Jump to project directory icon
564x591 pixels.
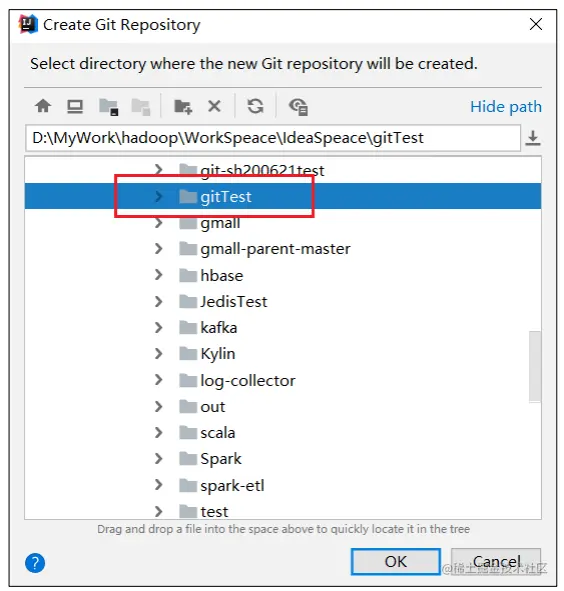coord(109,107)
